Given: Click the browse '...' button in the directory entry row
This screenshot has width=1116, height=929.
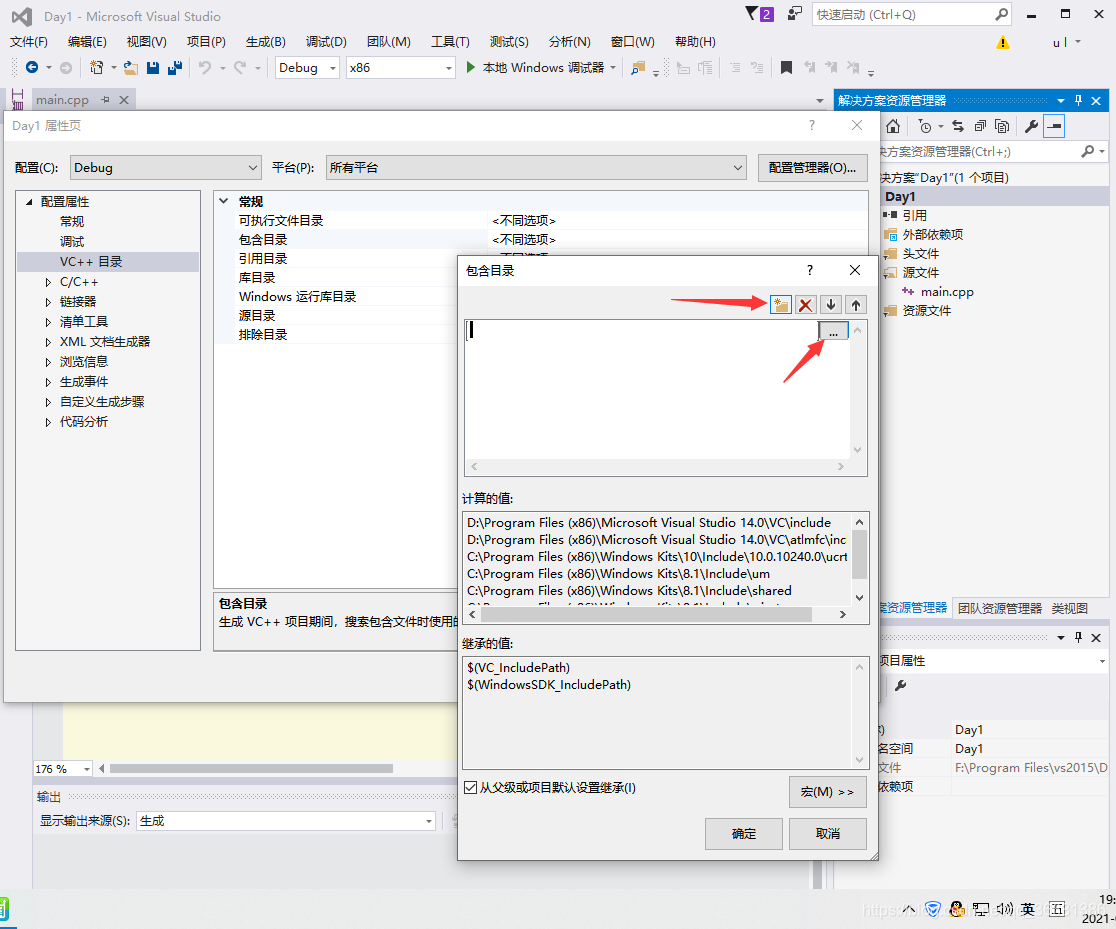Looking at the screenshot, I should click(x=833, y=331).
